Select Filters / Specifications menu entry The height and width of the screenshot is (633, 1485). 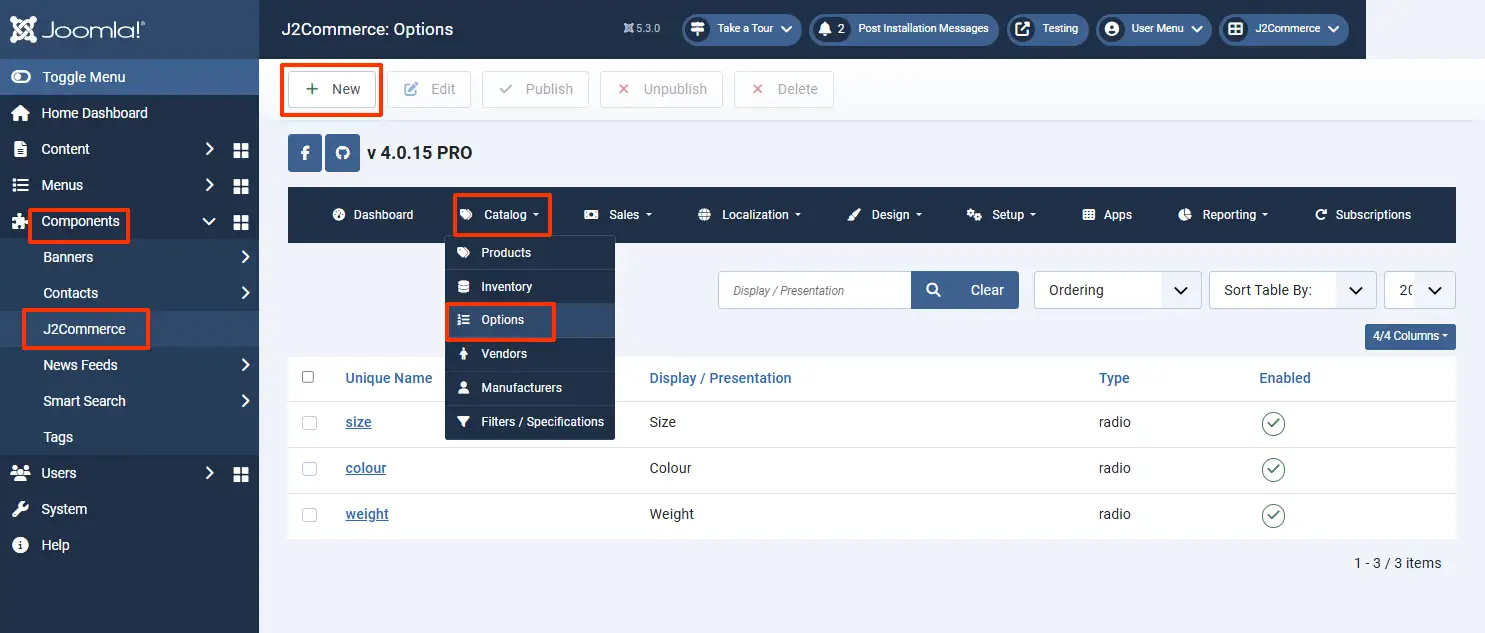coord(530,422)
